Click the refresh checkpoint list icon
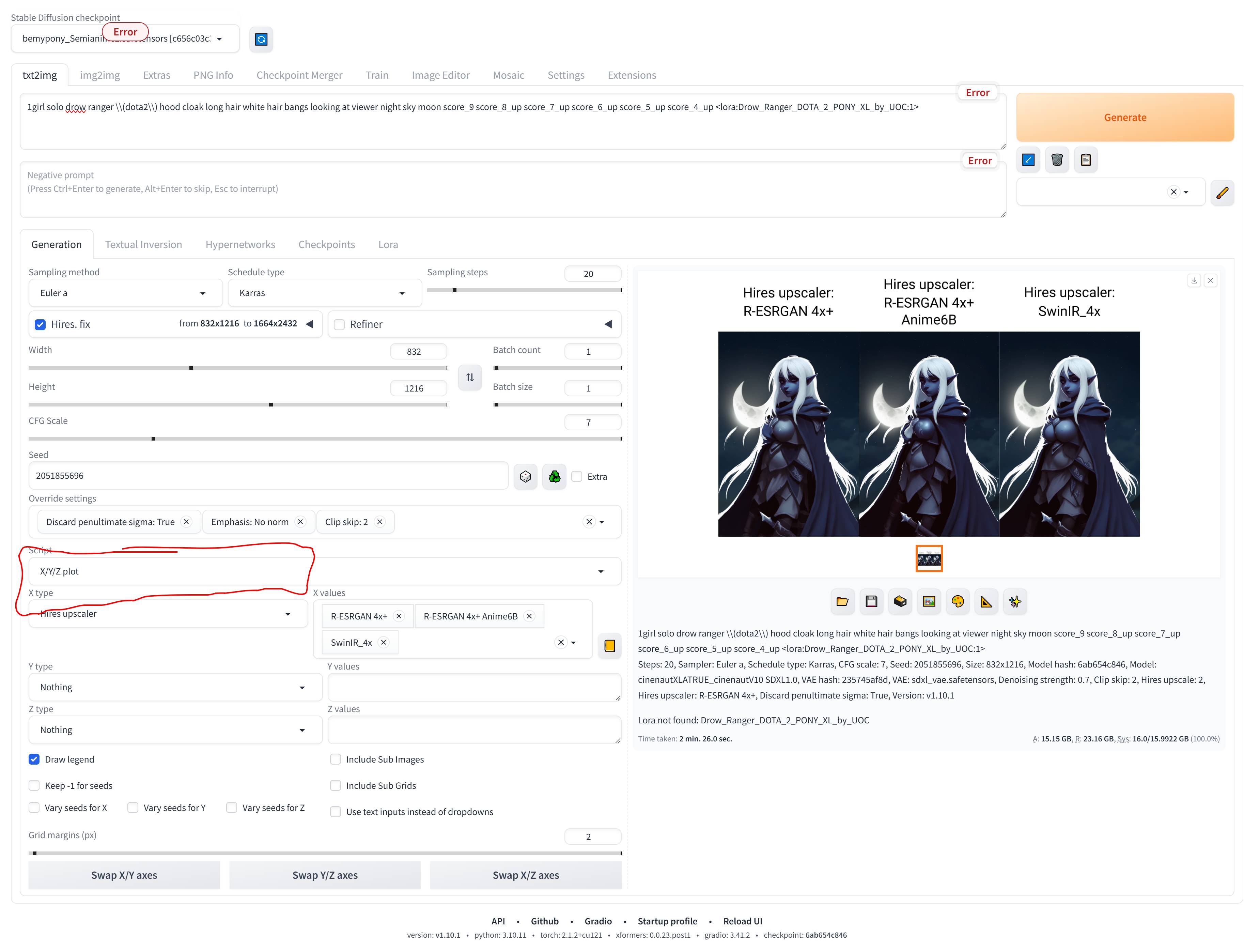The image size is (1244, 952). point(261,39)
